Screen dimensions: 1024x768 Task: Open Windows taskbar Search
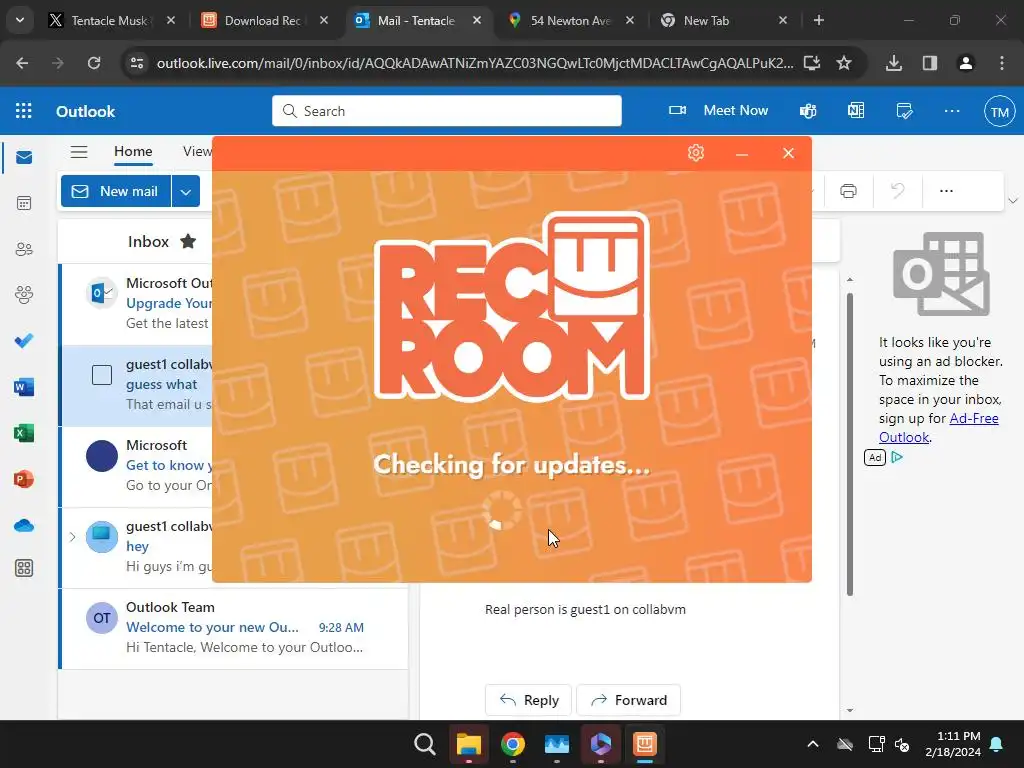424,744
